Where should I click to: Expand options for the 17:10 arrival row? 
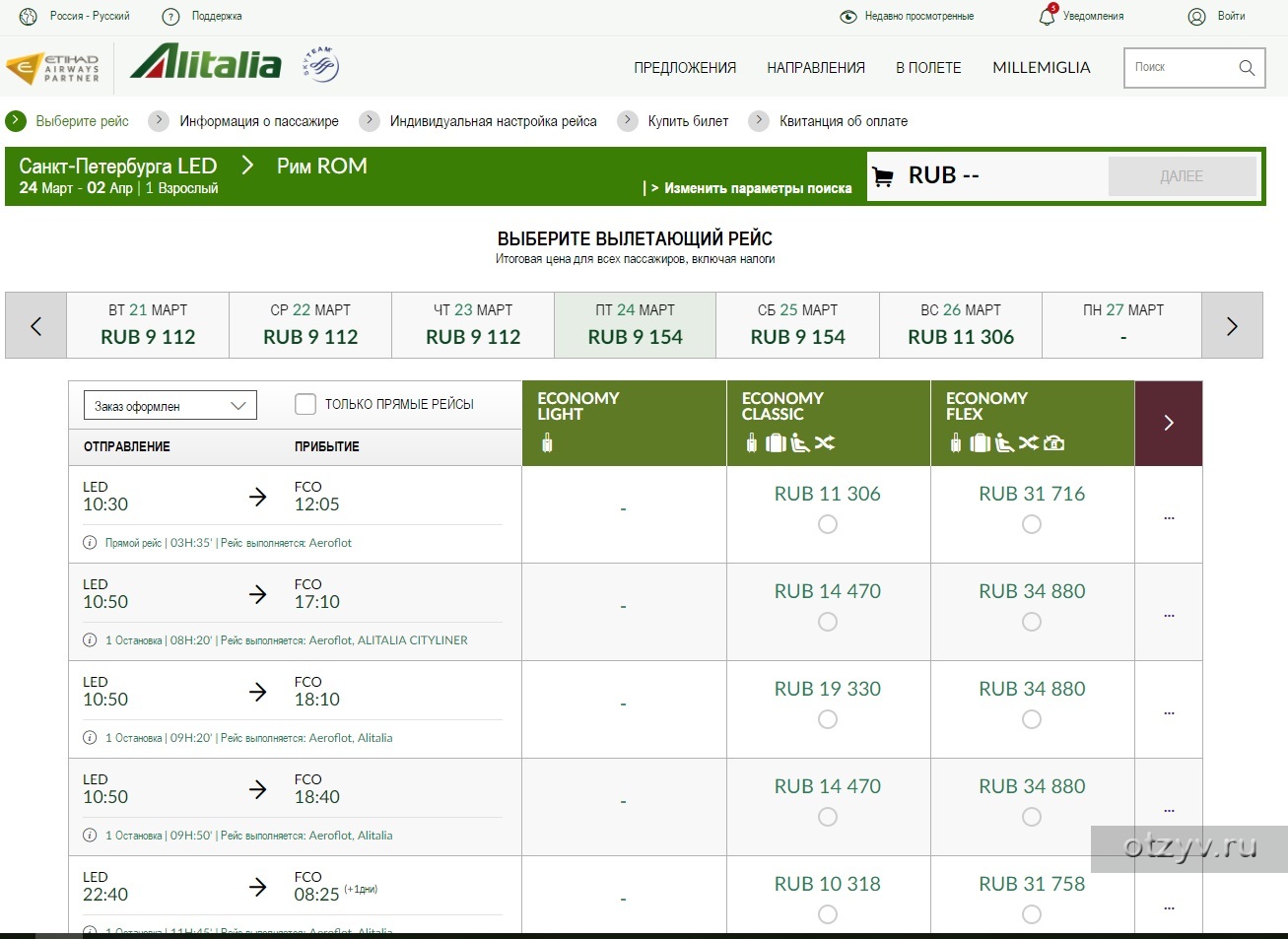1169,614
